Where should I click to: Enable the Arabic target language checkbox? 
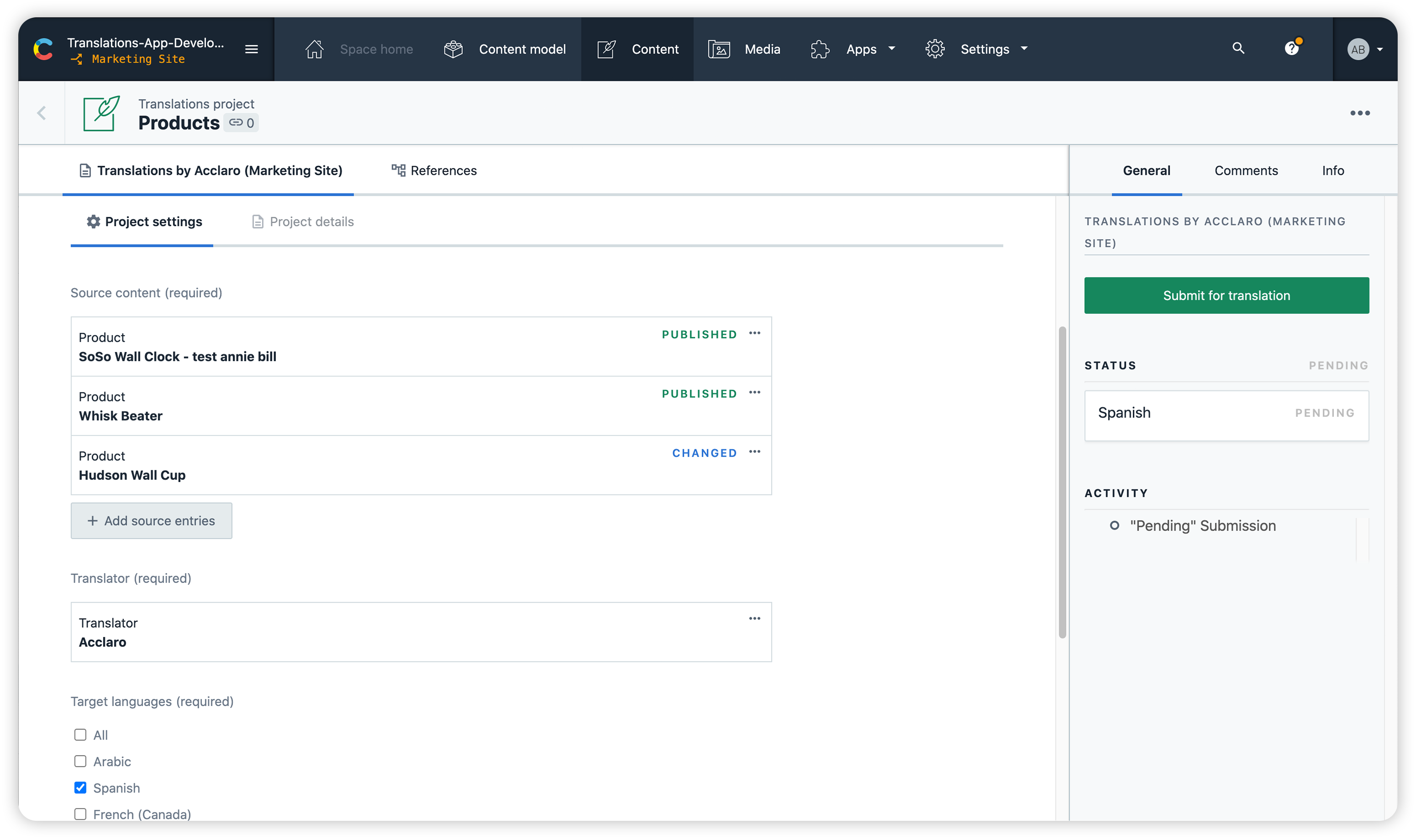point(80,761)
